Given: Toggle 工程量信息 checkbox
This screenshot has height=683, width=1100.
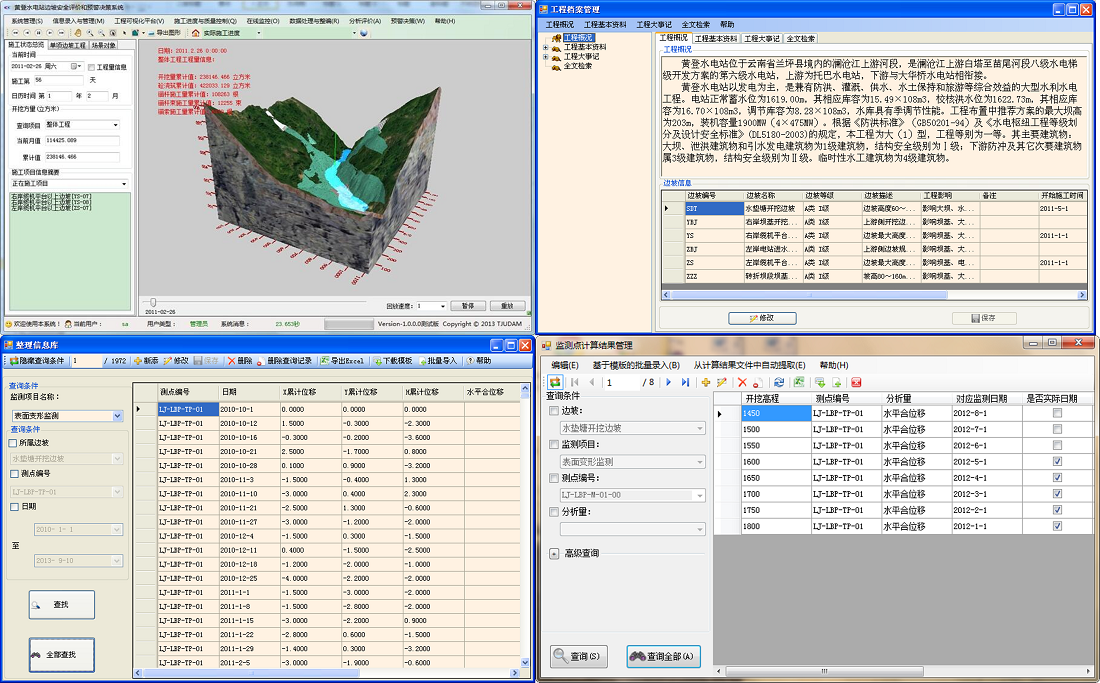Looking at the screenshot, I should point(91,67).
